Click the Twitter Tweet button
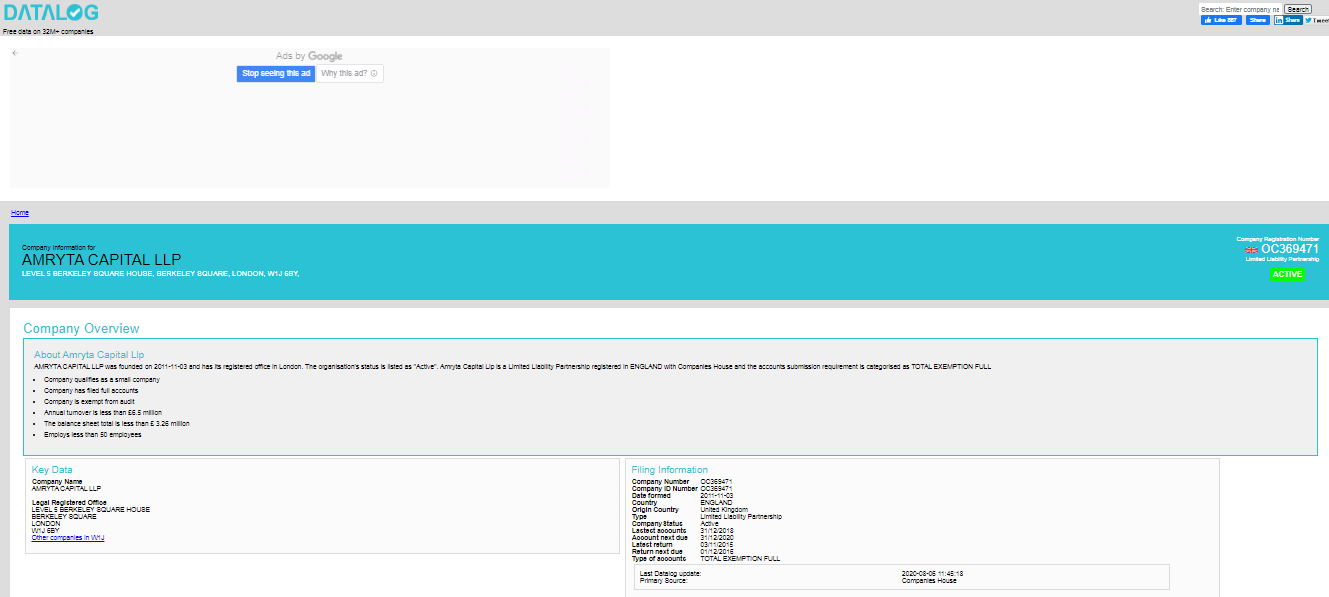This screenshot has width=1329, height=597. click(x=1317, y=20)
